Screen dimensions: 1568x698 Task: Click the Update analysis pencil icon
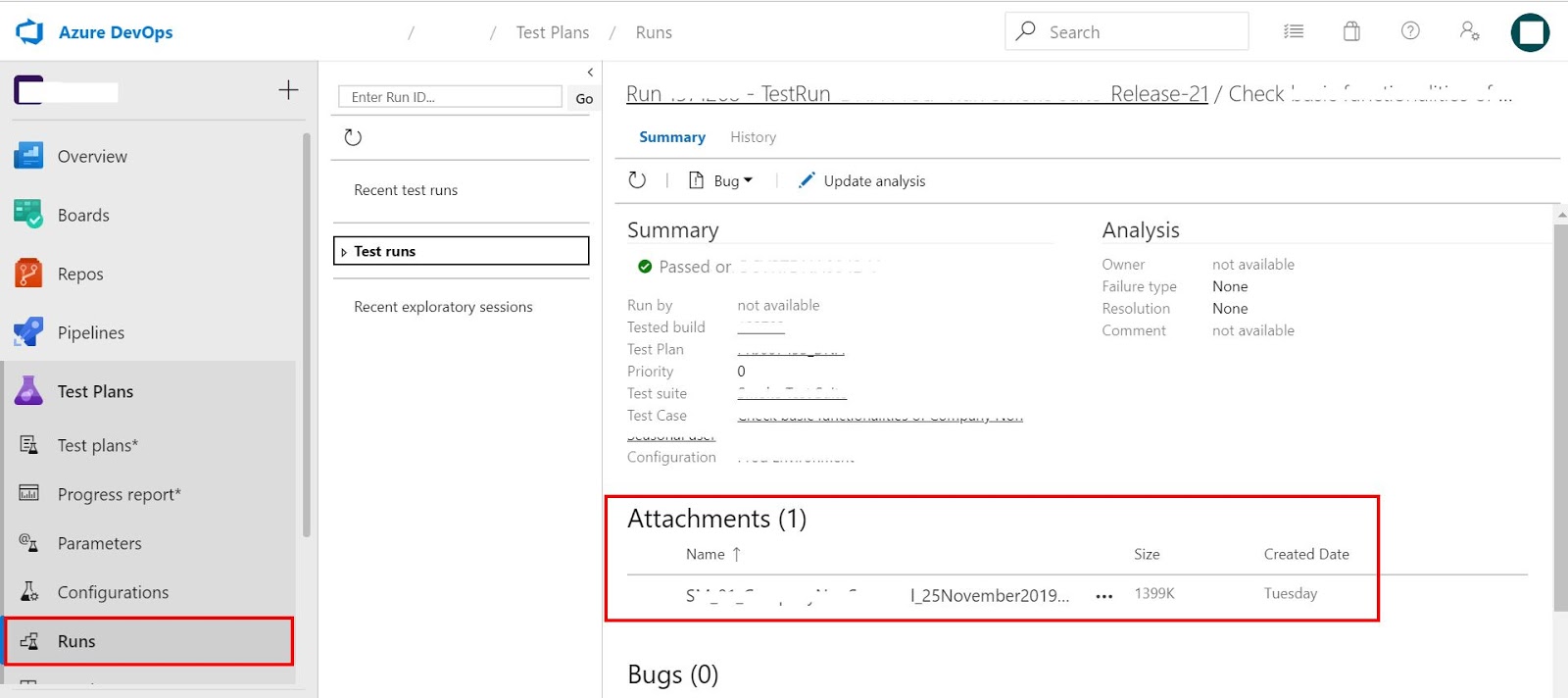coord(806,180)
